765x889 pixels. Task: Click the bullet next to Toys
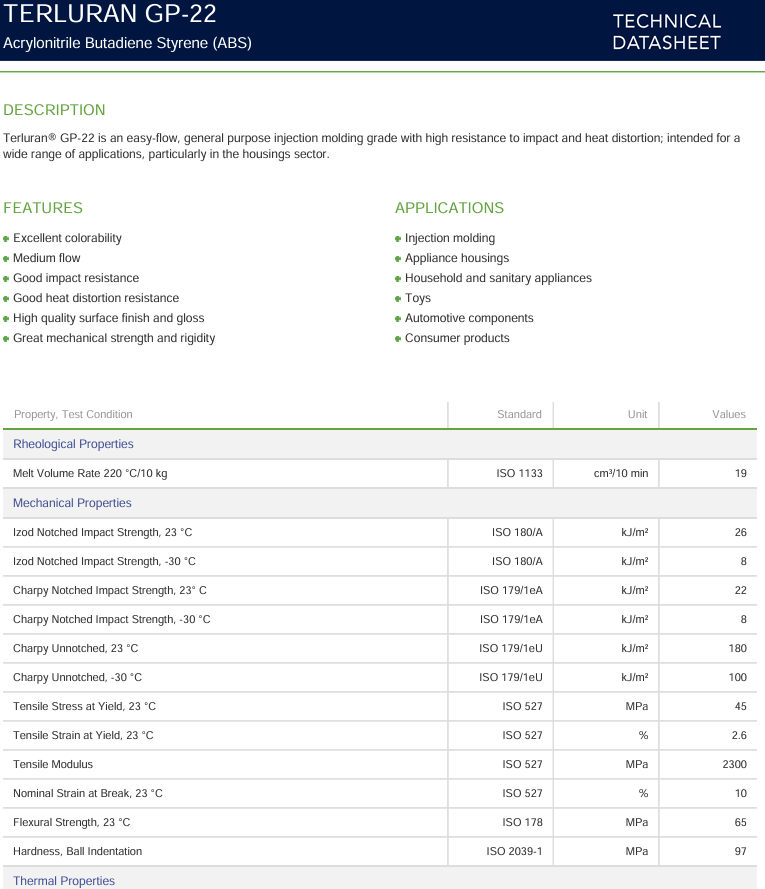tap(398, 298)
